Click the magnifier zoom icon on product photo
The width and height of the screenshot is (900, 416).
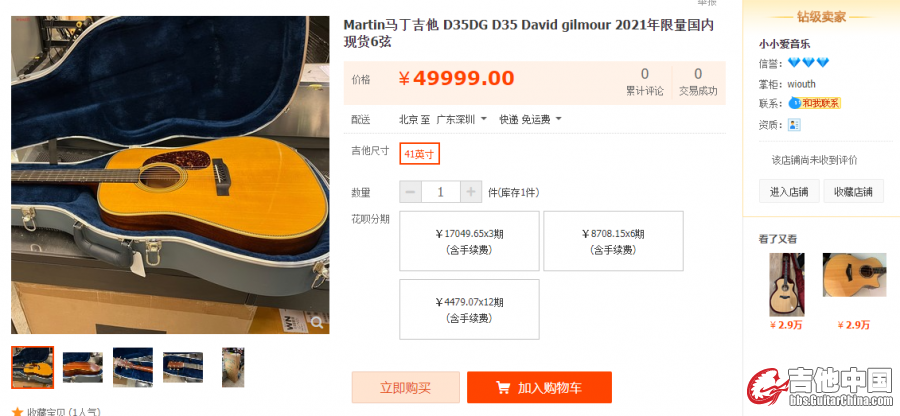317,322
